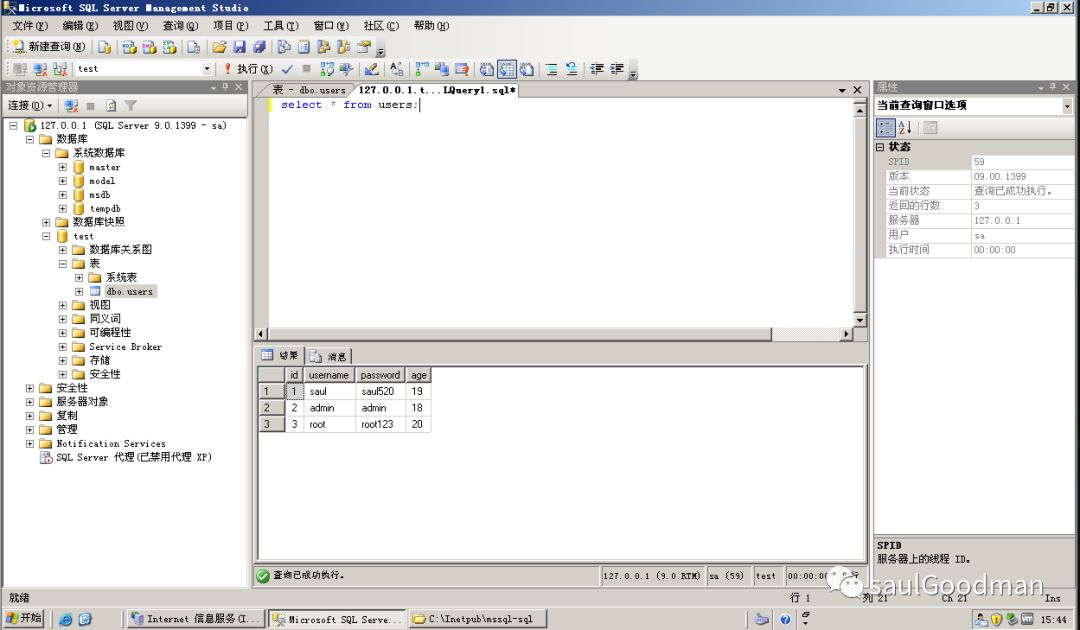Screen dimensions: 1080x630
Task: Open the Registered Servers window icon
Action: 284,47
